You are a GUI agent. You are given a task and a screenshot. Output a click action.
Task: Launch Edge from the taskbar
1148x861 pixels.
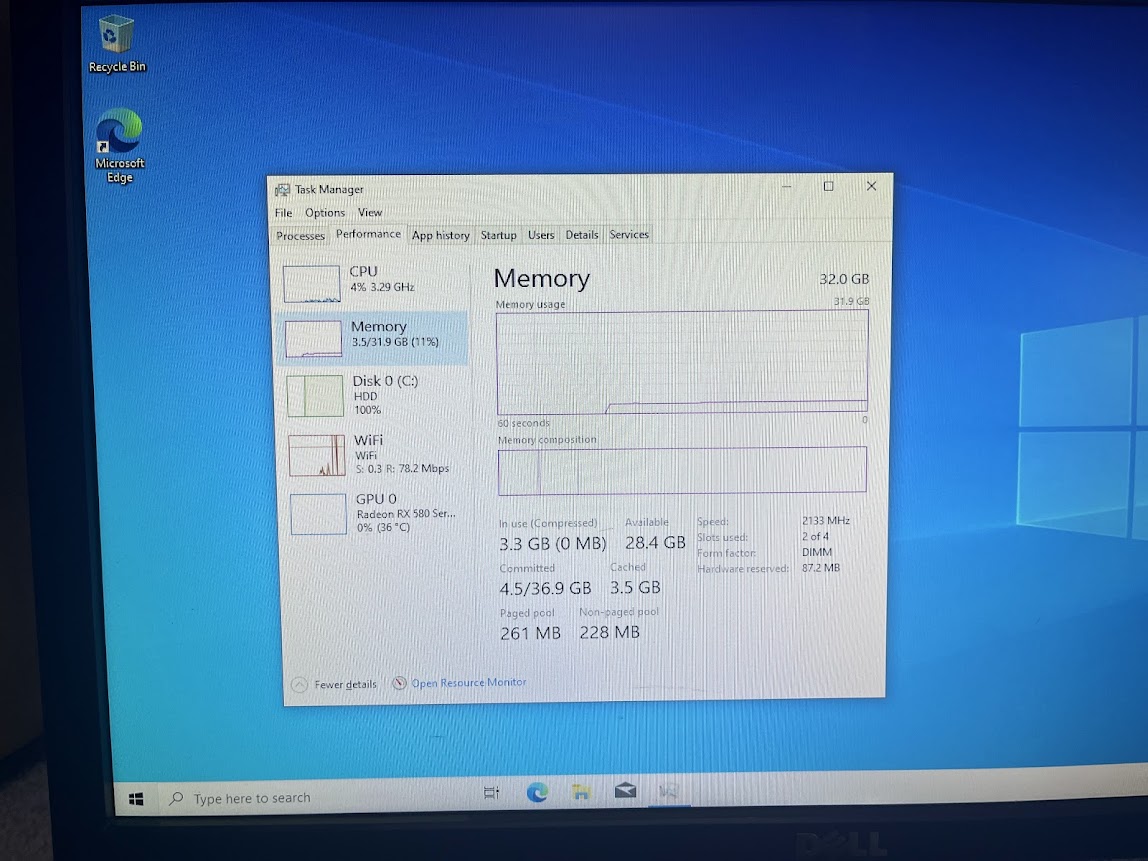point(537,793)
